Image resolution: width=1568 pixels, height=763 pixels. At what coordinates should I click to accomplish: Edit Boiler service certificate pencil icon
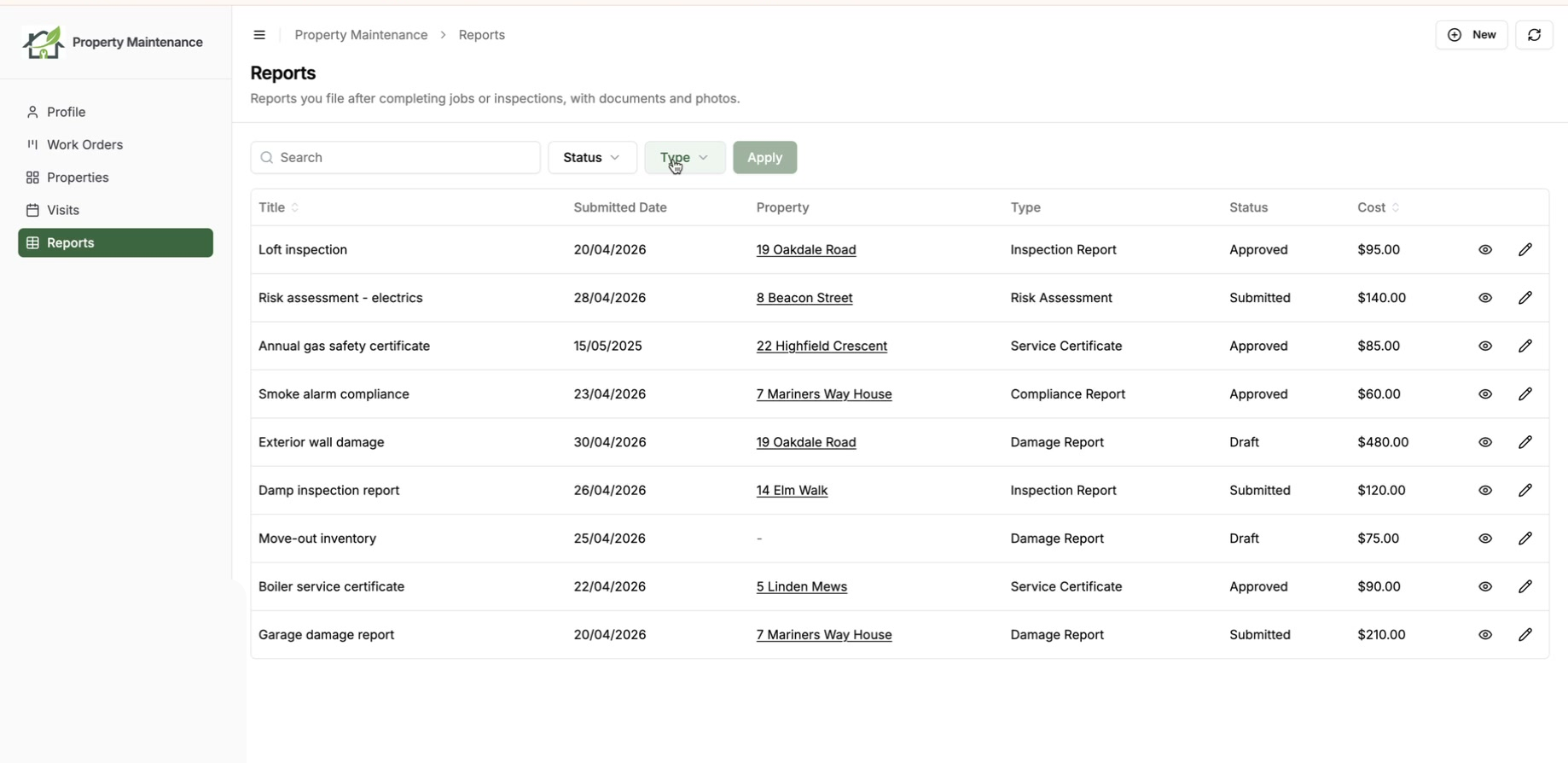point(1525,586)
